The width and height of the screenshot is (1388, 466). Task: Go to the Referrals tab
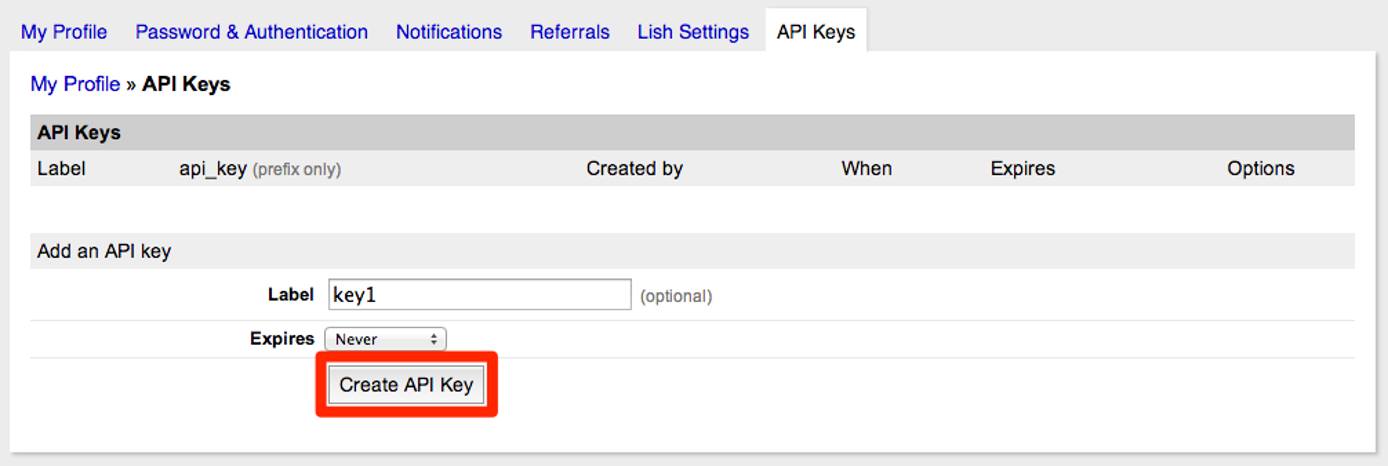(570, 32)
